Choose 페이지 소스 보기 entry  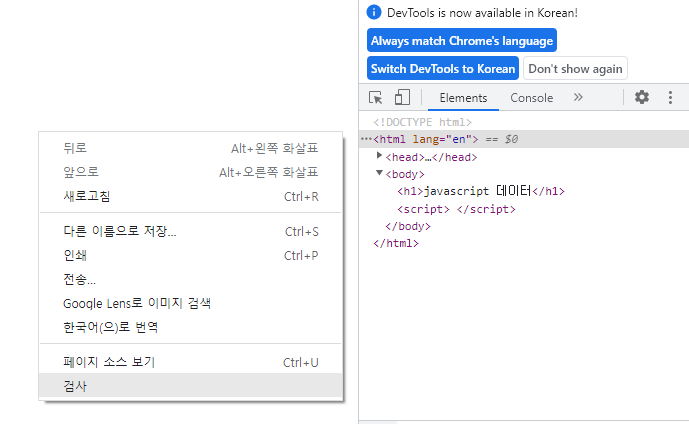pos(191,362)
